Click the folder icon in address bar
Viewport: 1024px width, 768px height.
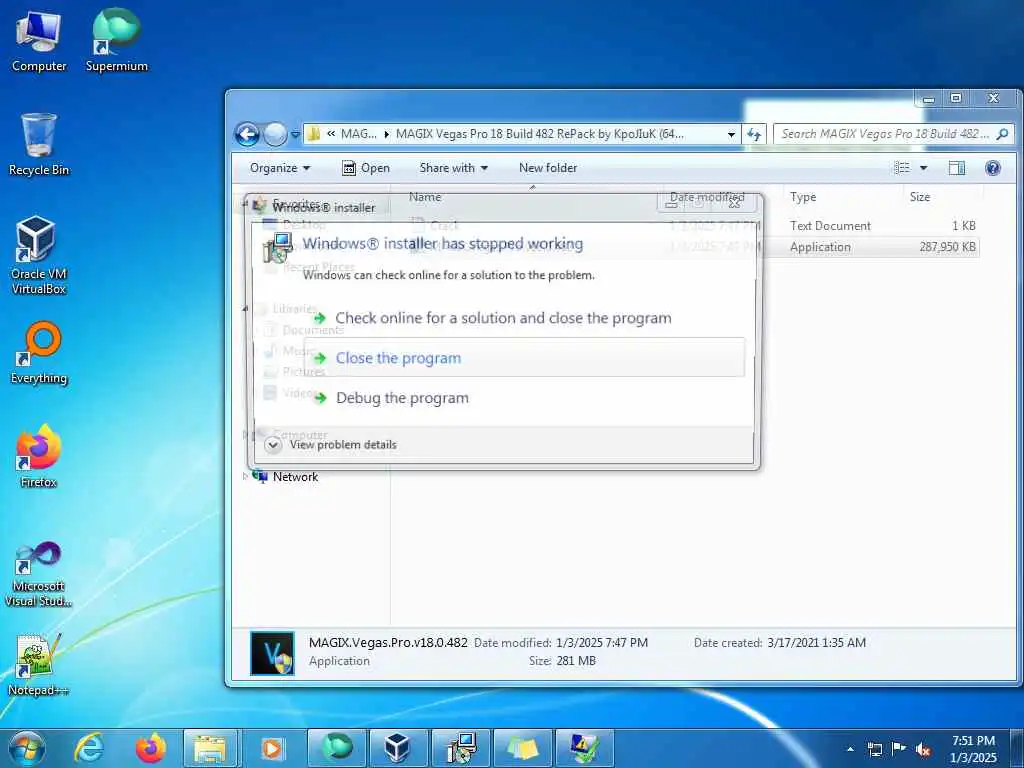[313, 134]
